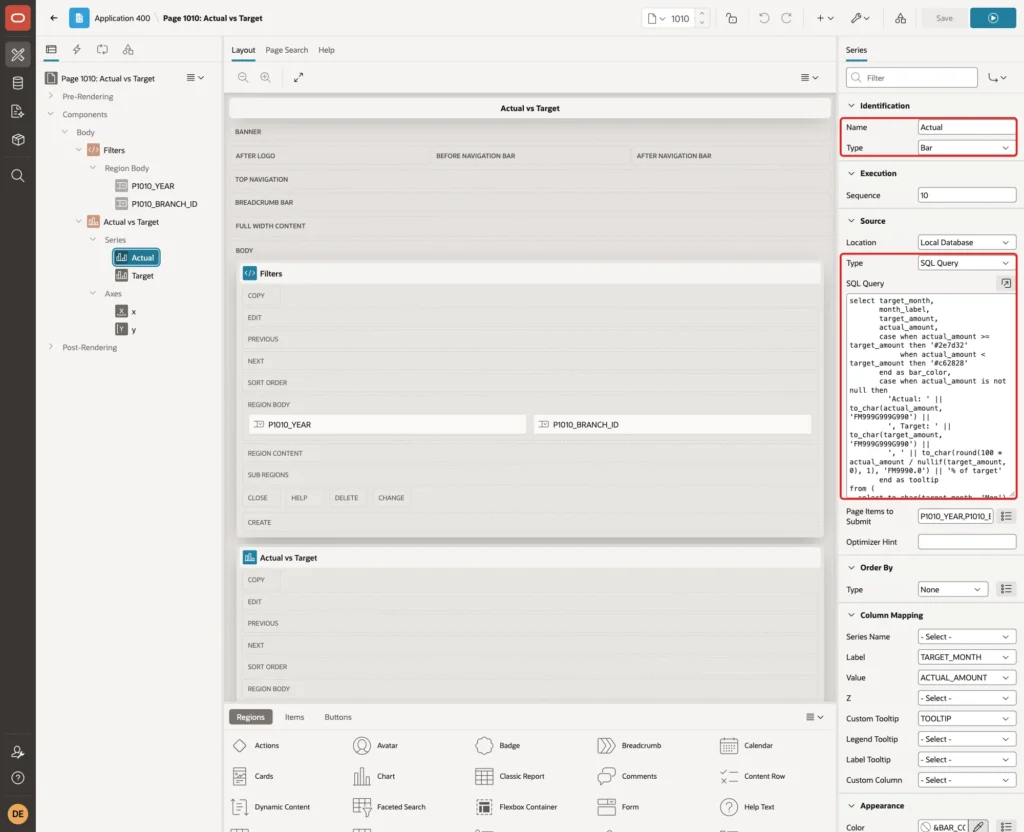
Task: Open Shared Components icon in top toolbar
Action: click(901, 18)
